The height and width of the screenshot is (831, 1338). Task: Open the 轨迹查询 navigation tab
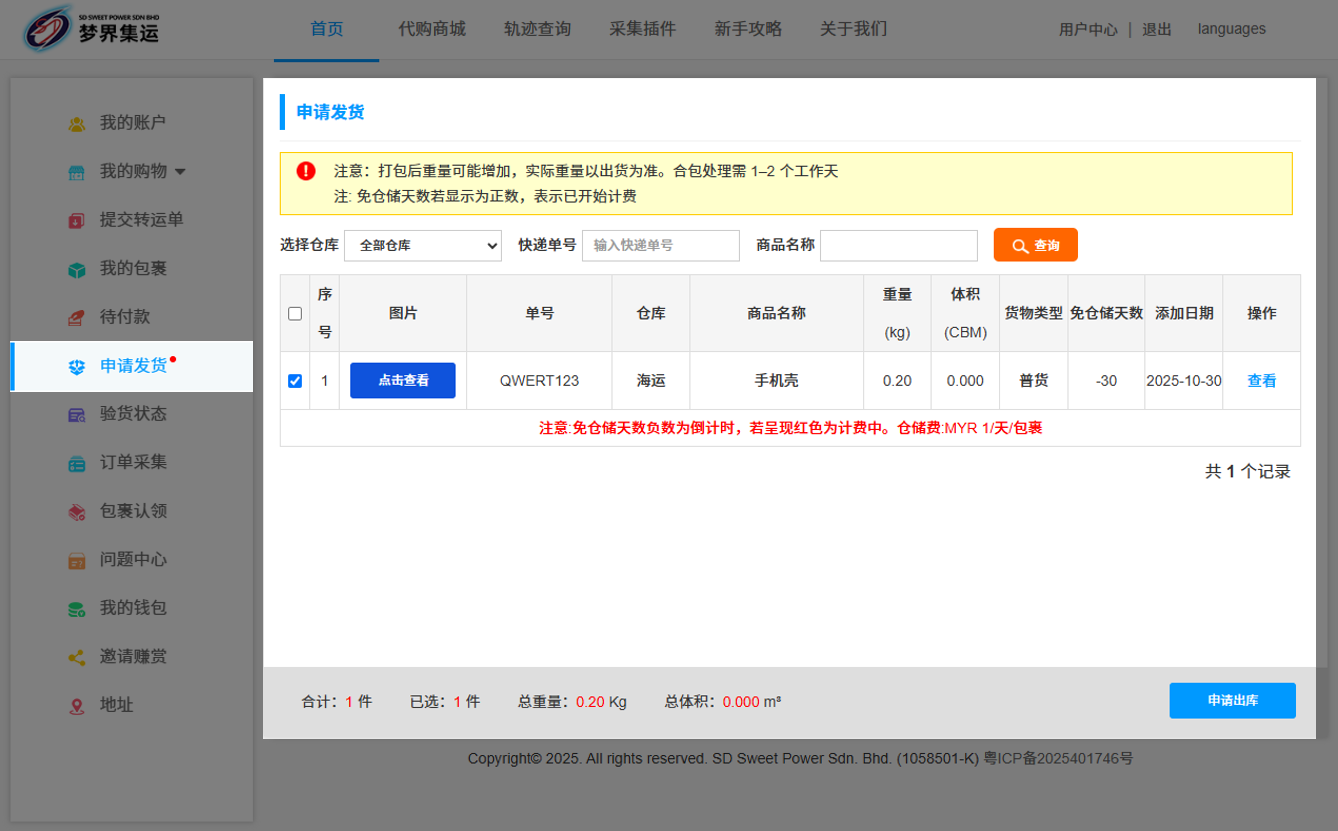point(537,29)
